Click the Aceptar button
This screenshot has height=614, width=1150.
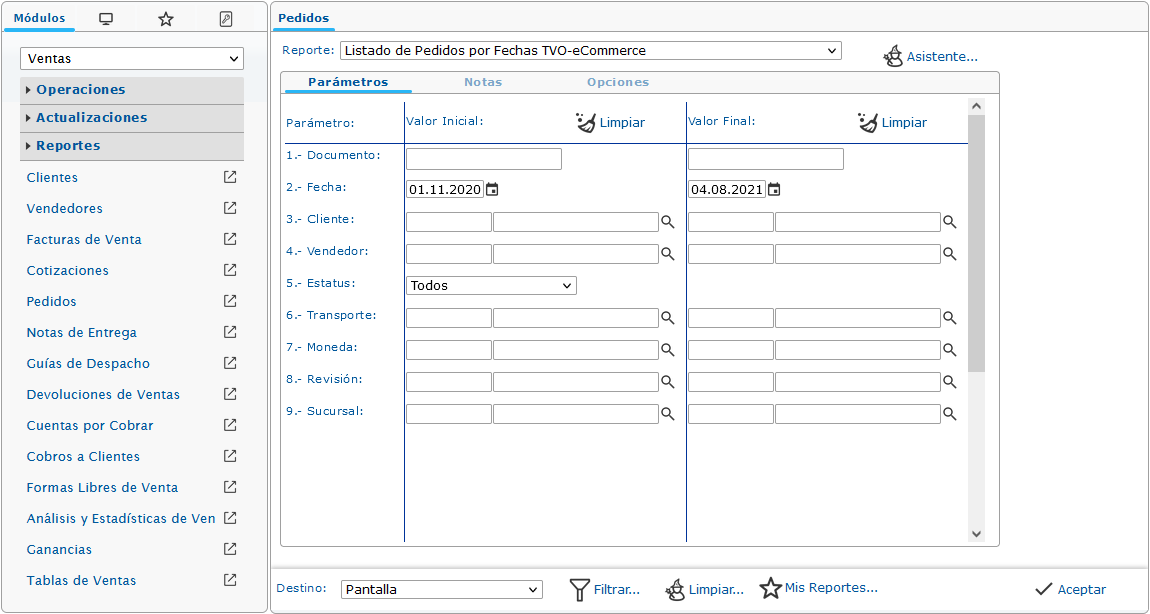pos(1070,589)
